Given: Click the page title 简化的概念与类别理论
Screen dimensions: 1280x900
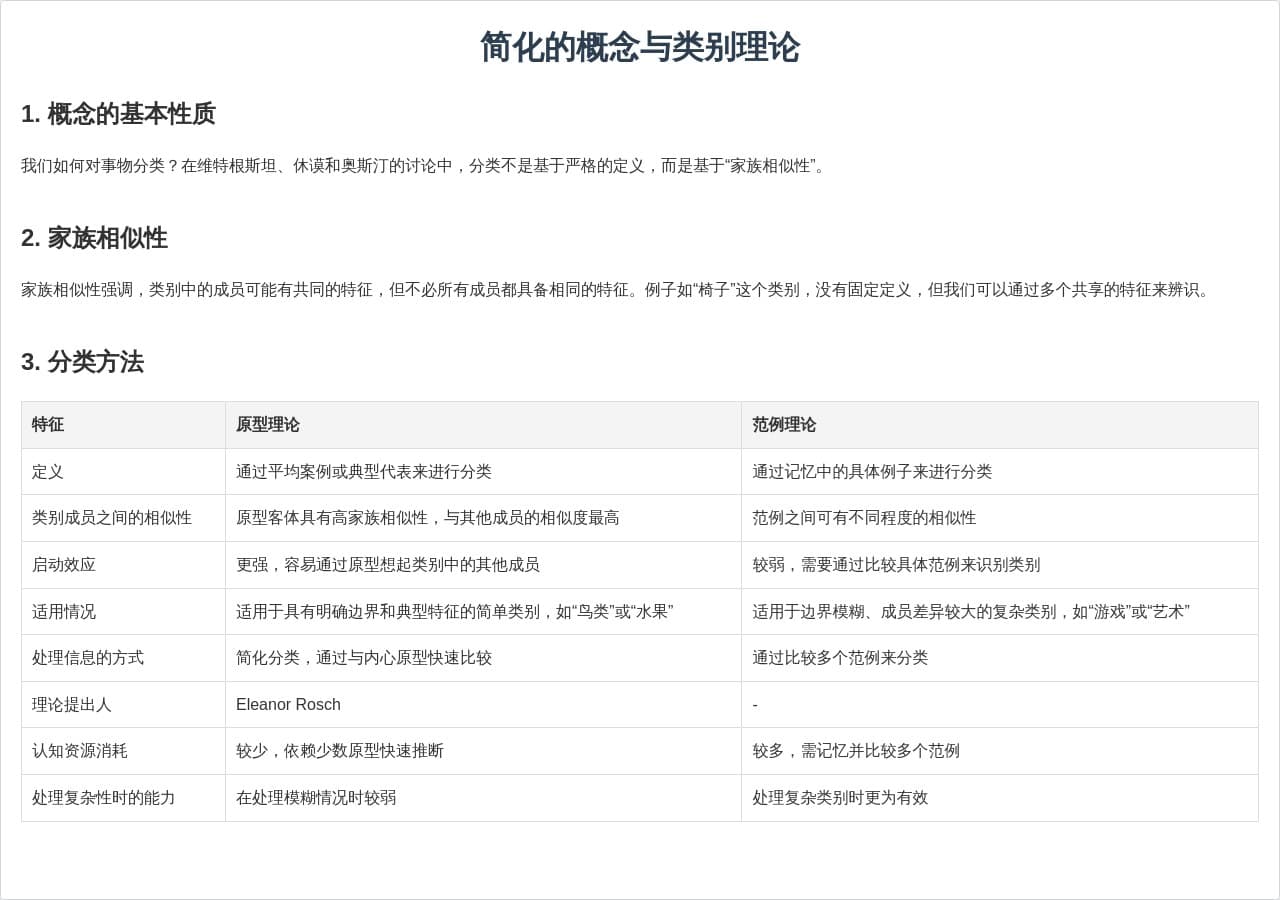Looking at the screenshot, I should click(640, 47).
